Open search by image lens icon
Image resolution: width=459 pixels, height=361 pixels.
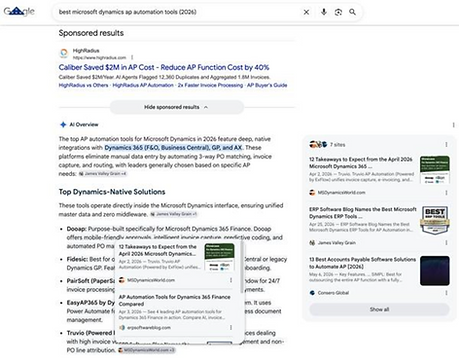point(338,12)
